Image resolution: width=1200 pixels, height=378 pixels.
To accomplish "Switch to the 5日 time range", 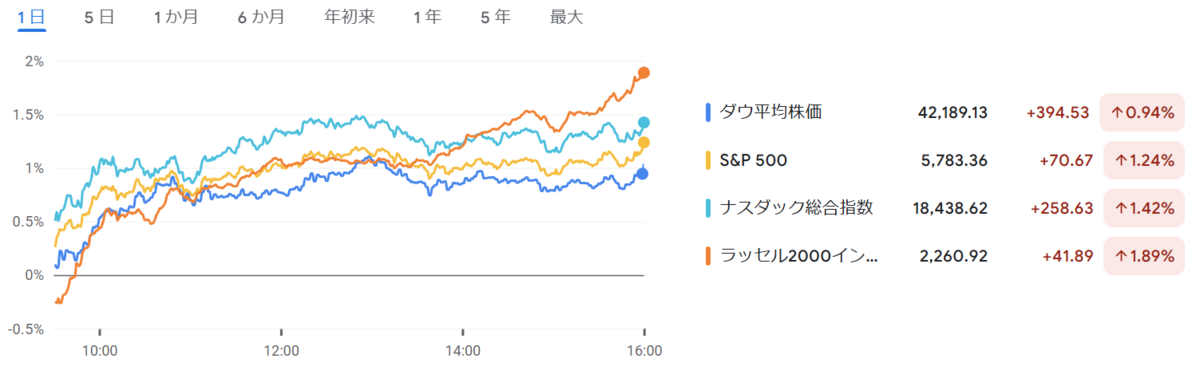I will [x=100, y=17].
